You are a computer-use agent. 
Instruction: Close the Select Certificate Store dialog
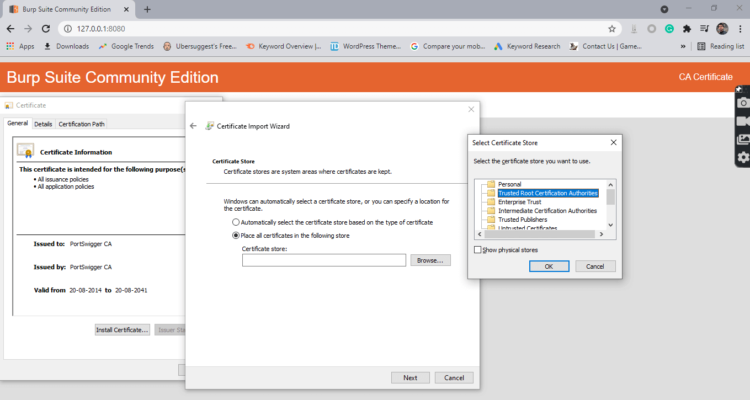point(613,143)
